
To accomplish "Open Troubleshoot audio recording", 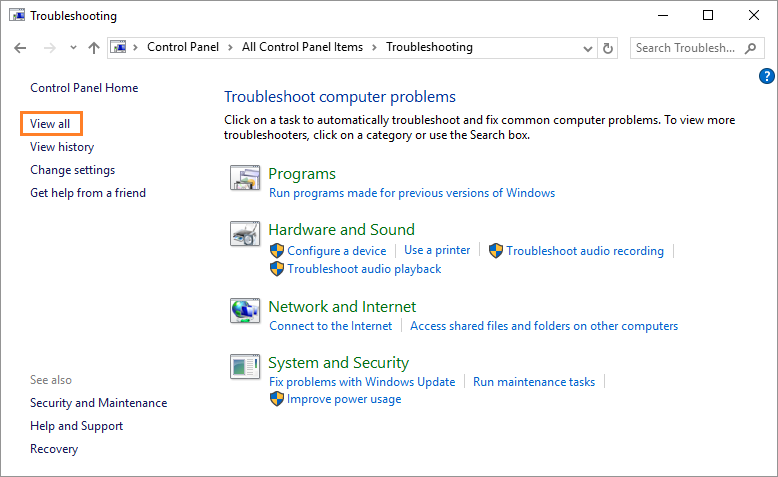I will click(x=585, y=251).
